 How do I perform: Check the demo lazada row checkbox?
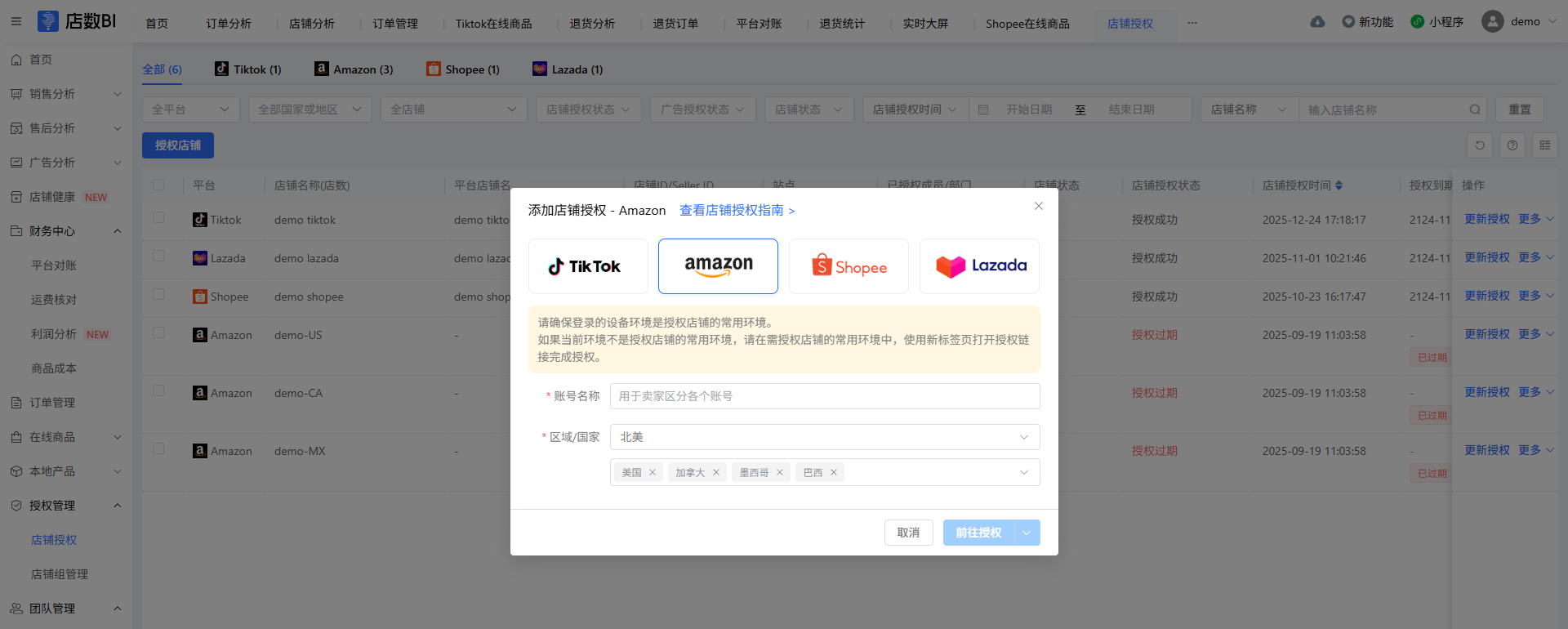(x=158, y=257)
